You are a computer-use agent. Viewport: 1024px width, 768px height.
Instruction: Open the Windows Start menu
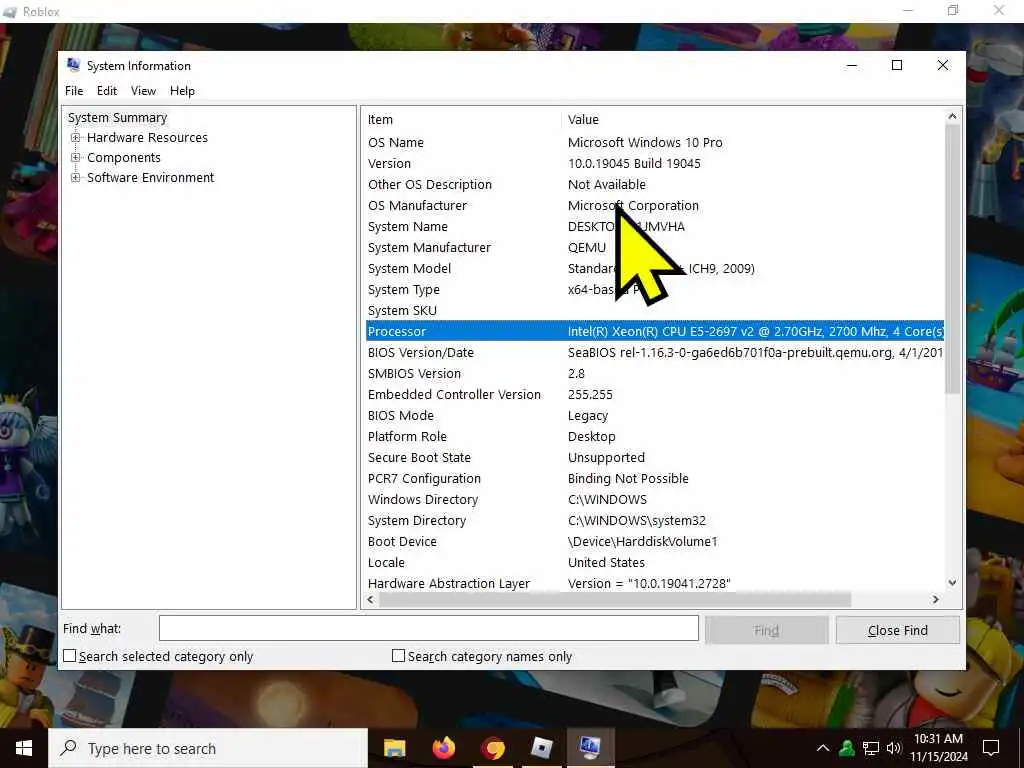[x=24, y=748]
